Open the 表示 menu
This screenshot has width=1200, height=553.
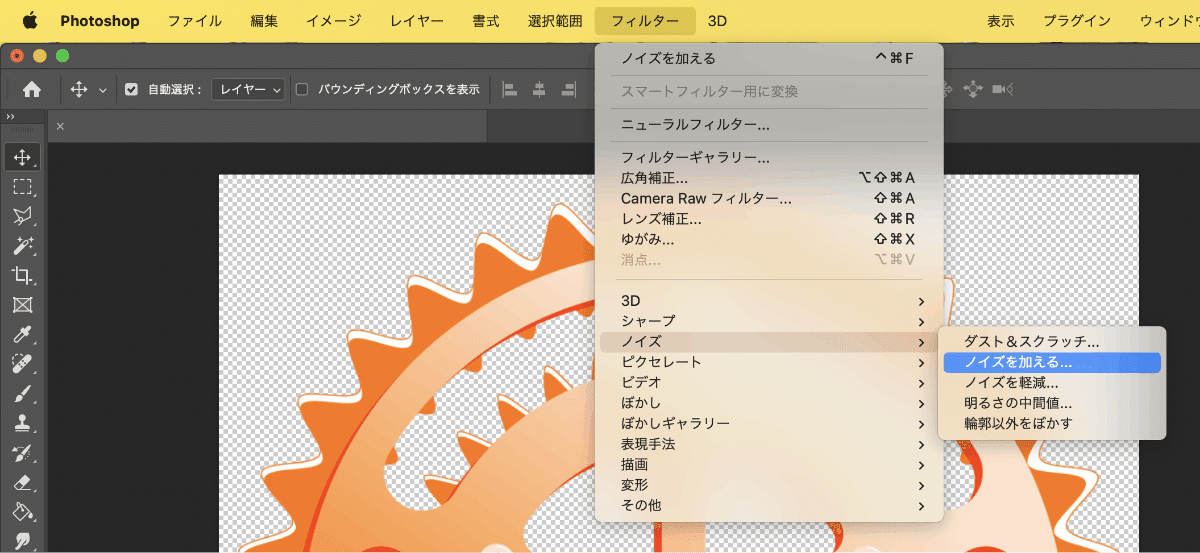[1001, 20]
